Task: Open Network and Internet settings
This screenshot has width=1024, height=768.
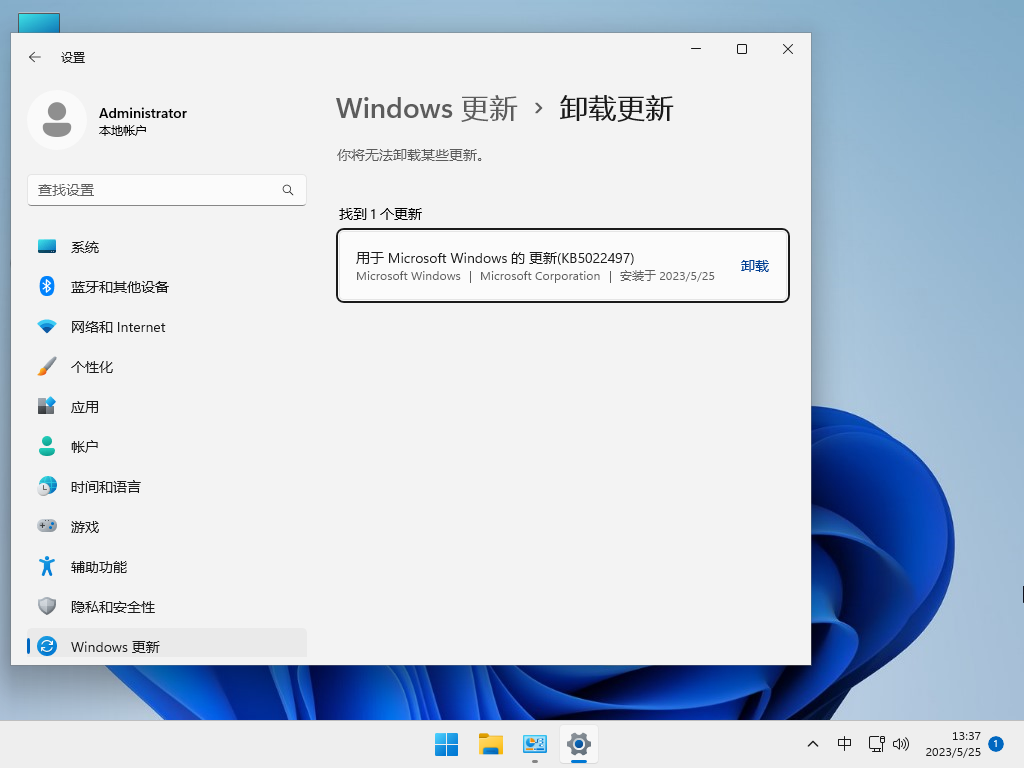Action: 116,326
